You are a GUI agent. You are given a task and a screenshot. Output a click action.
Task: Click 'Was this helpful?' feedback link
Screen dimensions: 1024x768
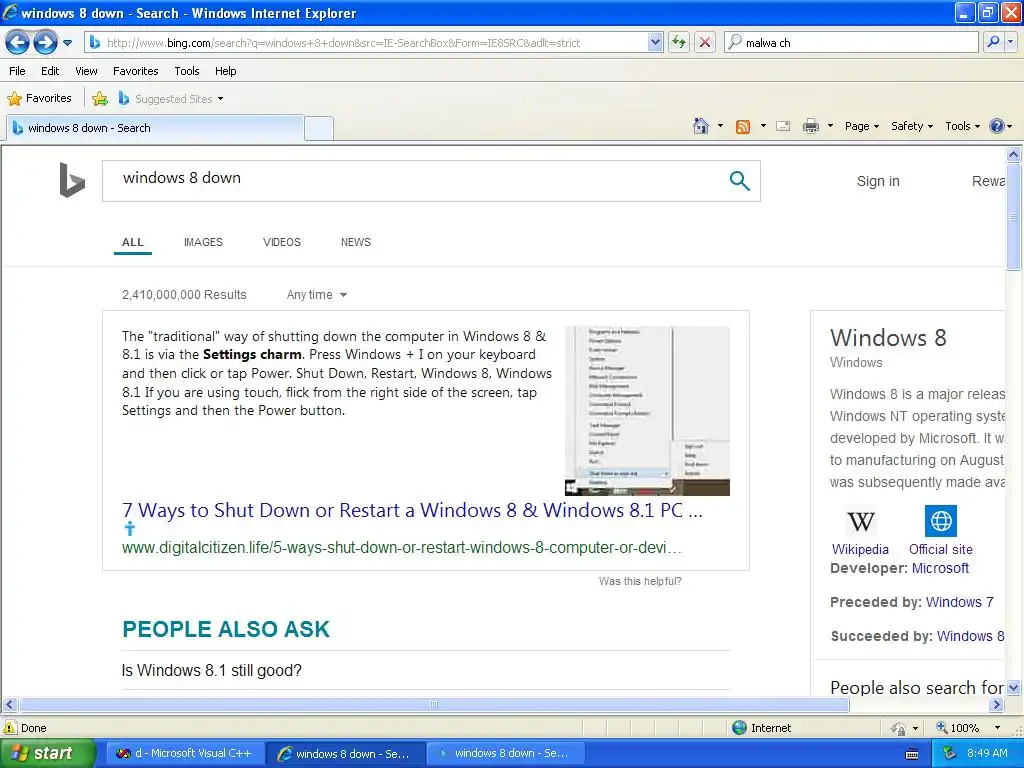(640, 581)
